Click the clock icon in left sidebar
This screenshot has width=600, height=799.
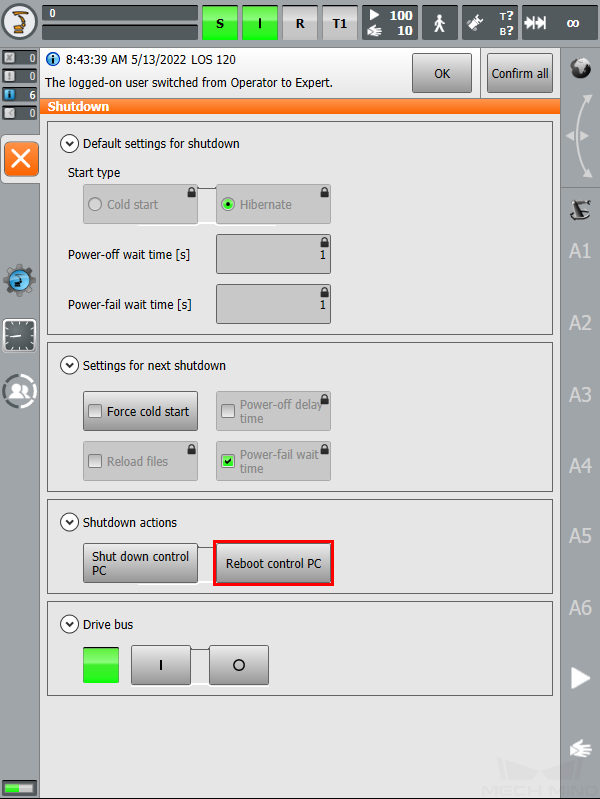[x=19, y=336]
